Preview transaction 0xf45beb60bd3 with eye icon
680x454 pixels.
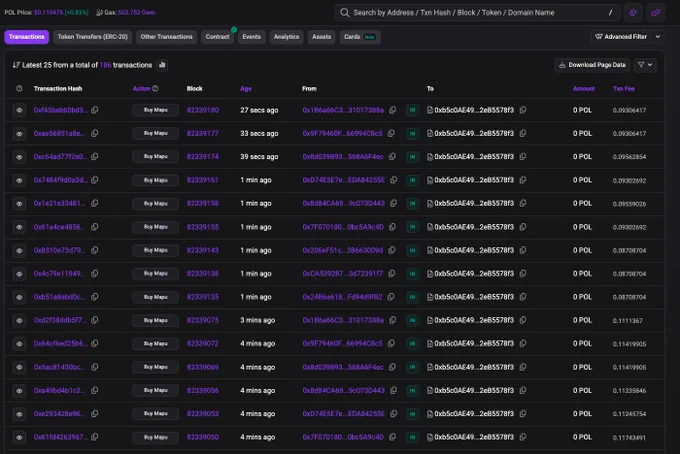click(19, 110)
